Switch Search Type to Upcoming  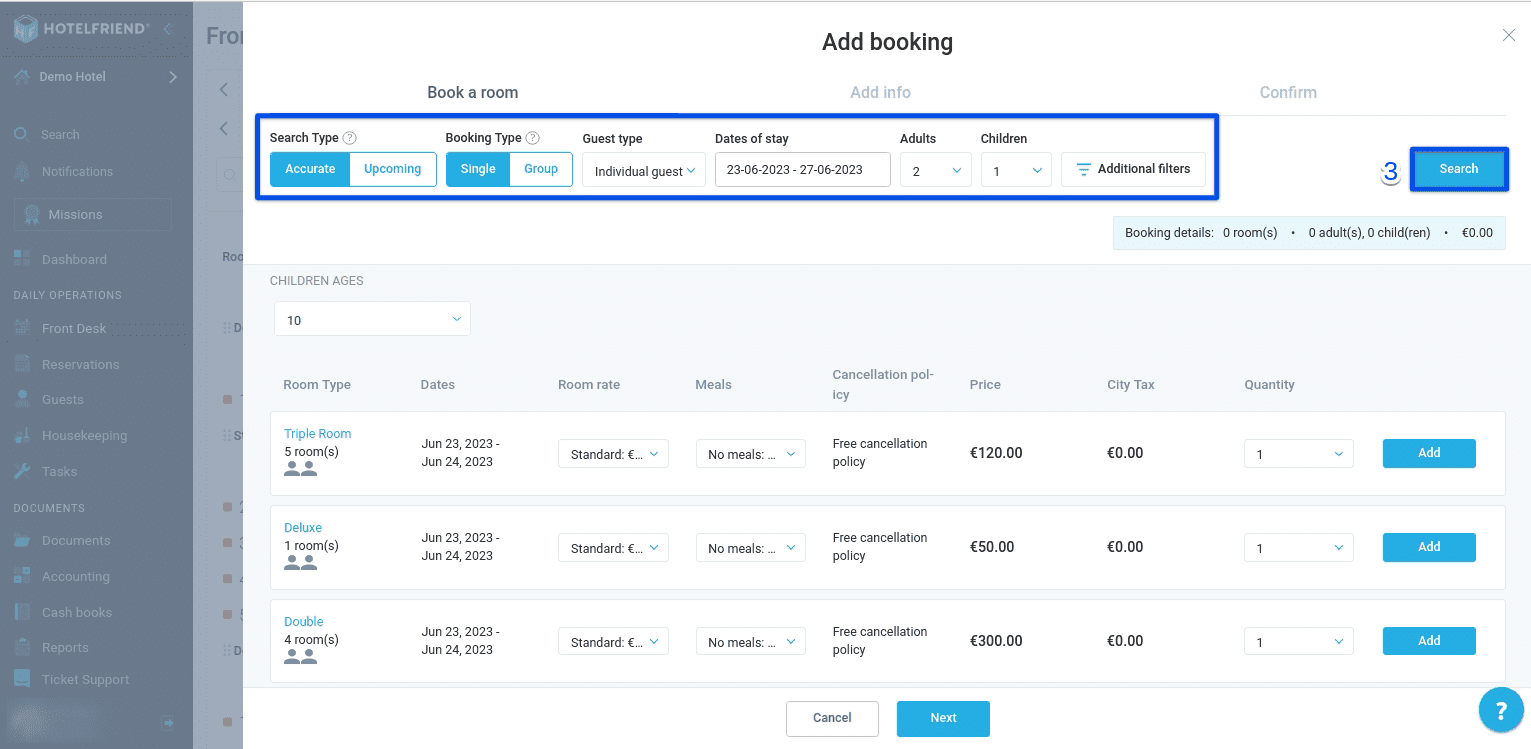[x=392, y=169]
